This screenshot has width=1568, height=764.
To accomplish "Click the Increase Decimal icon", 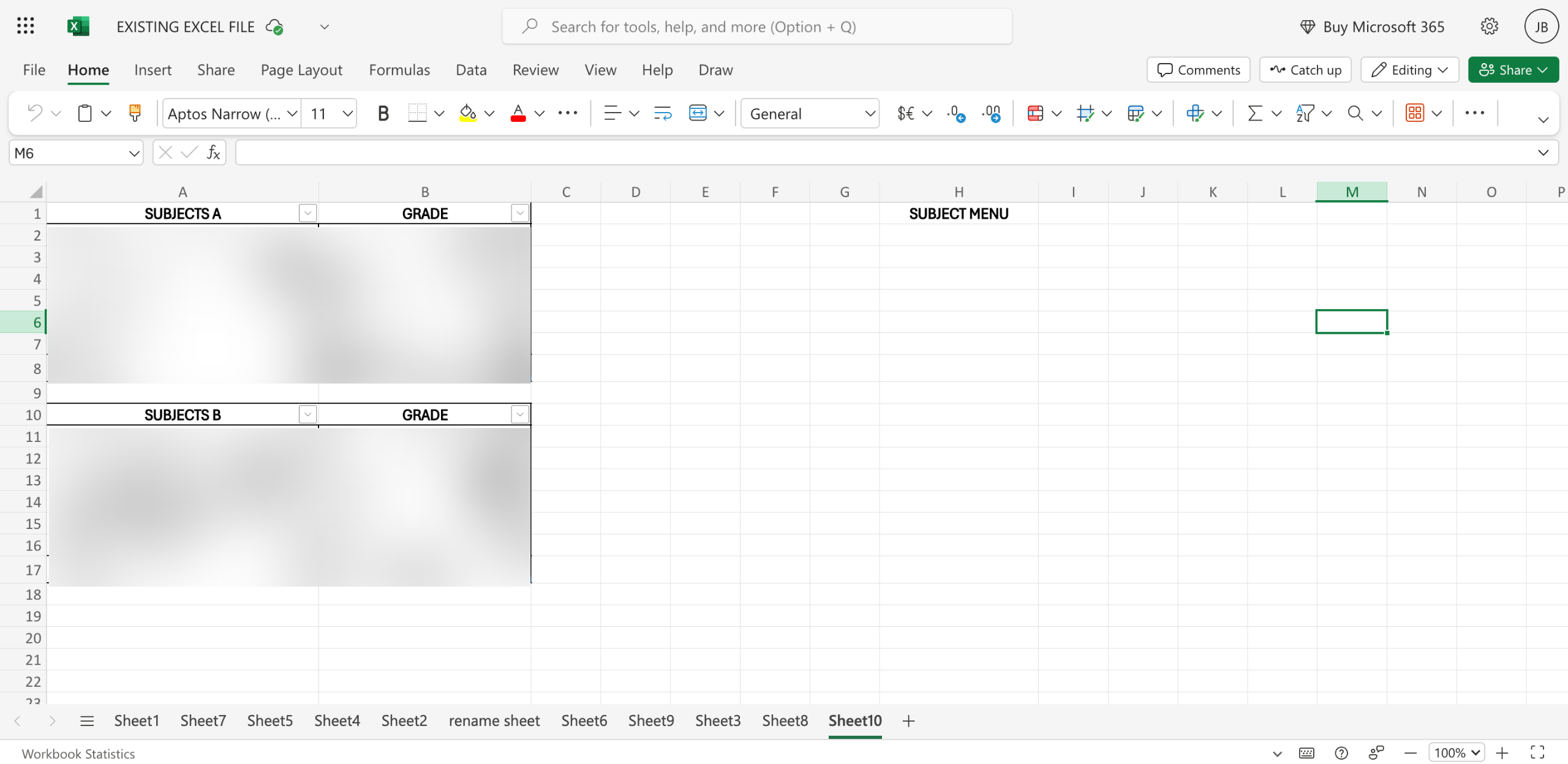I will [956, 113].
